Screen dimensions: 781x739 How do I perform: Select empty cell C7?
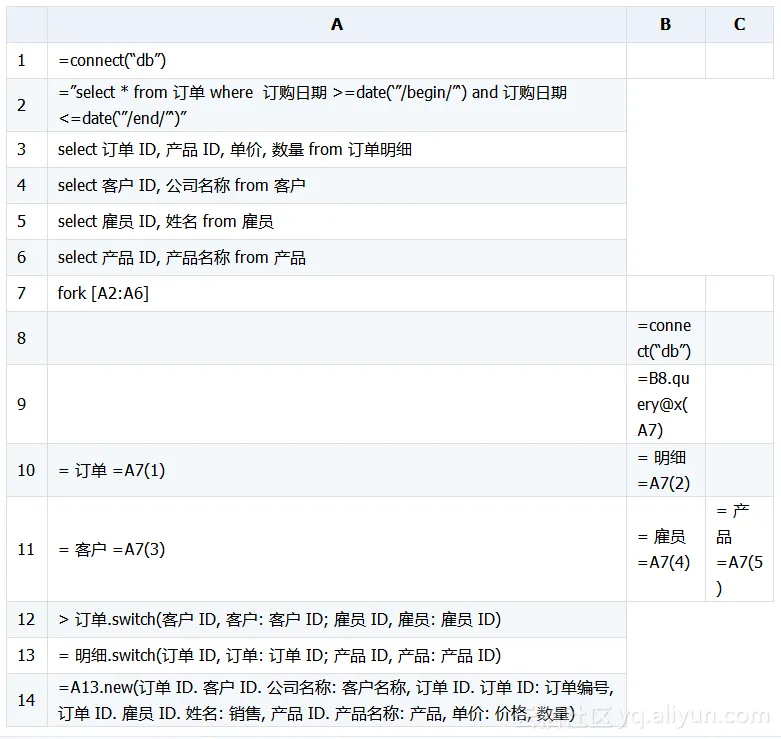pos(740,293)
